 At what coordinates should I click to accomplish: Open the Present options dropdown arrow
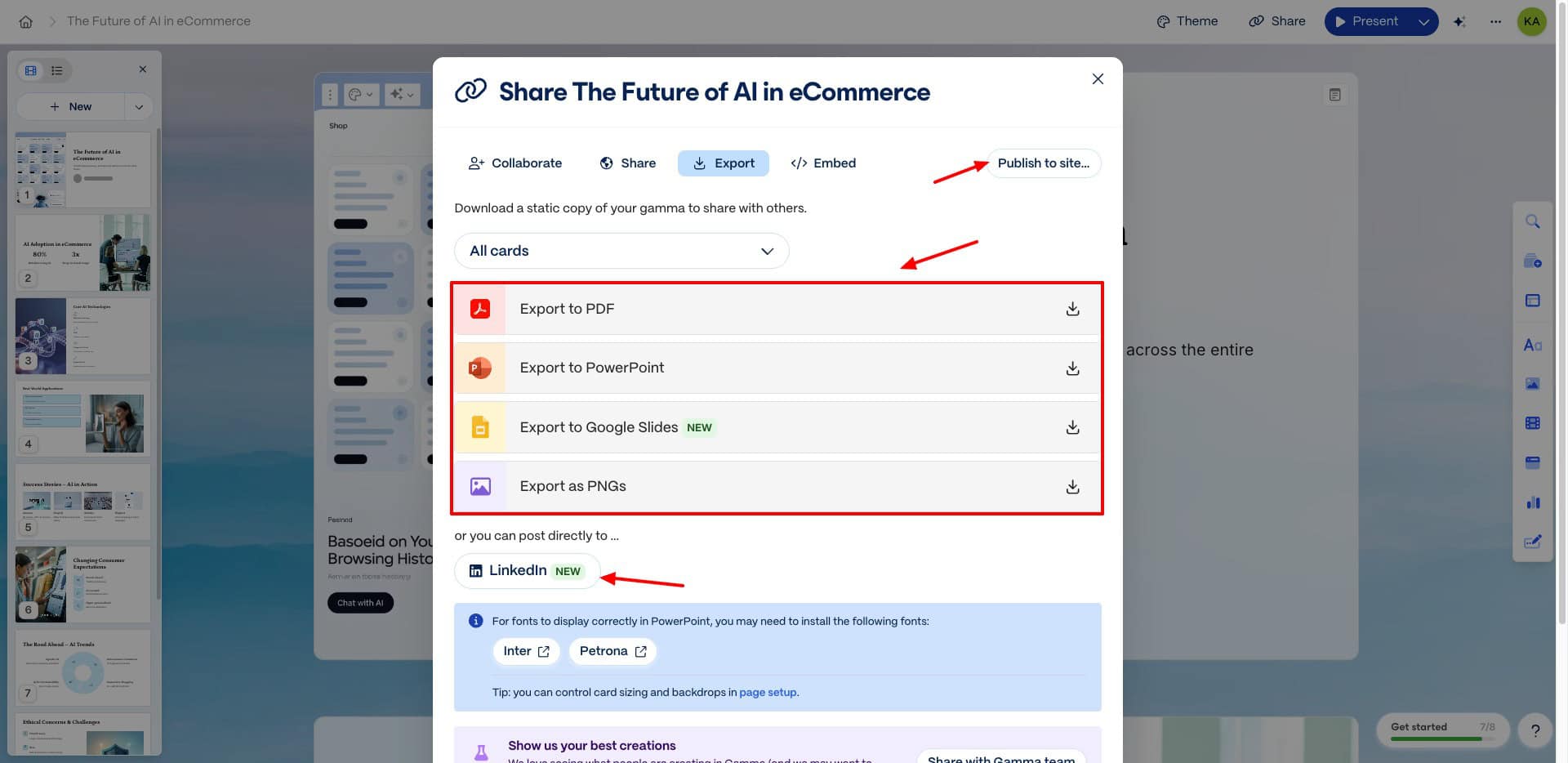tap(1423, 22)
